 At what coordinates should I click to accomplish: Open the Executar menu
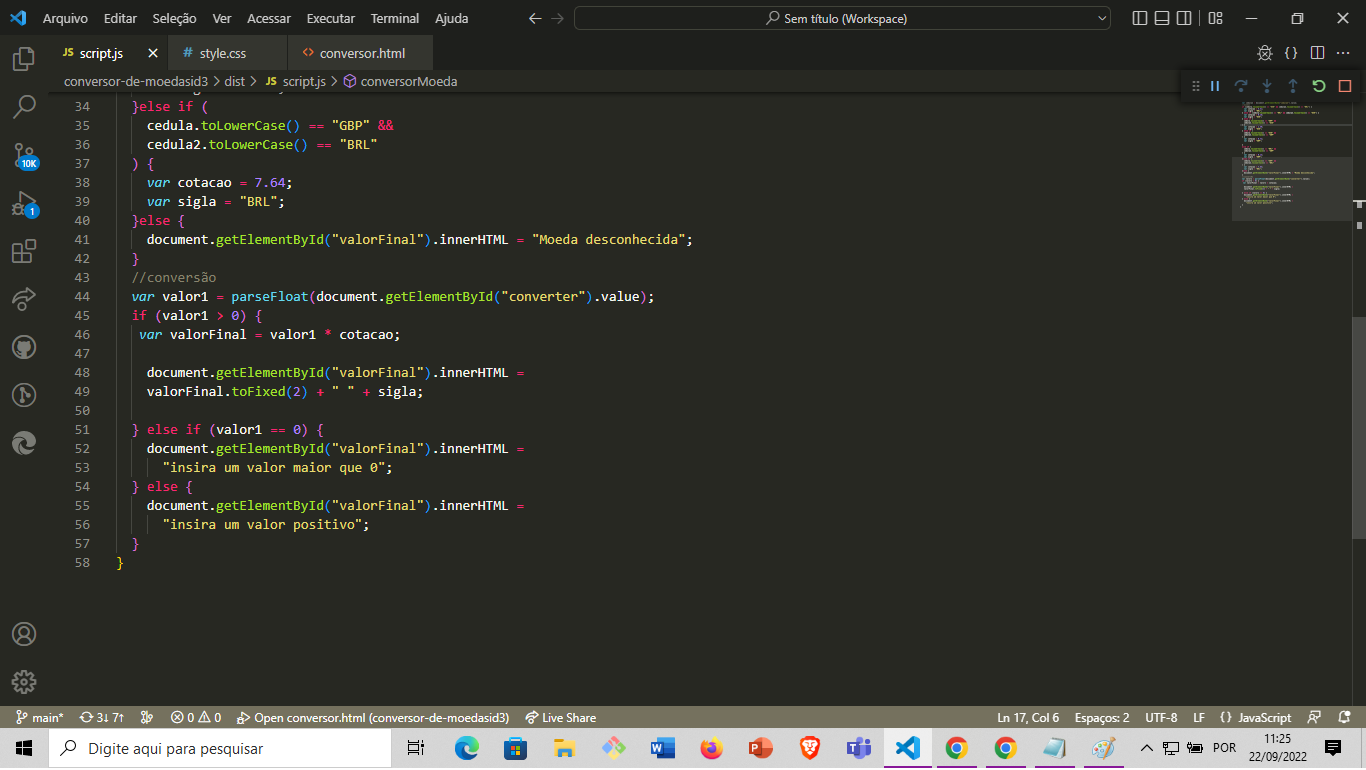tap(331, 18)
